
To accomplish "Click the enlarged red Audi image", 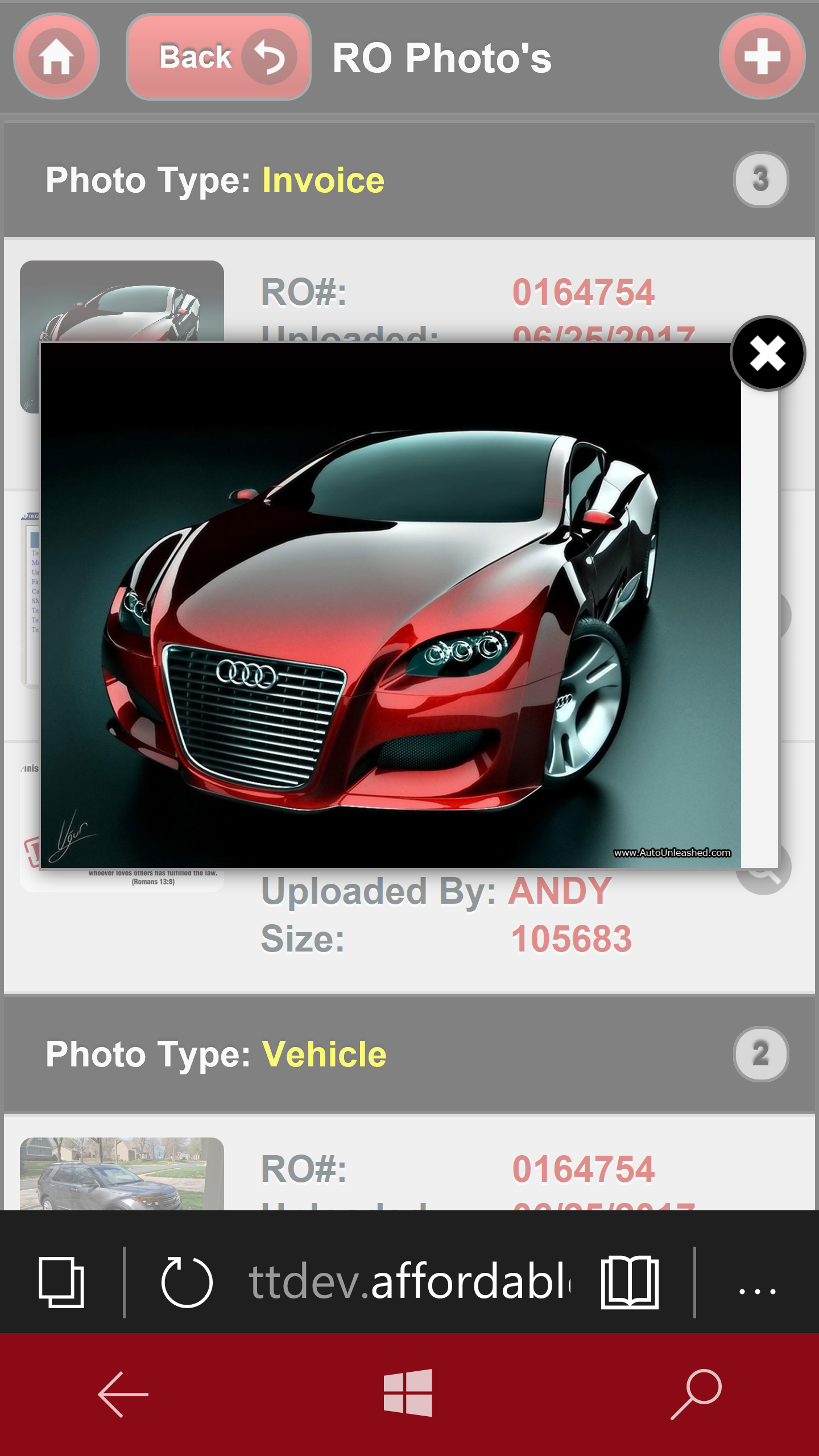I will pos(391,605).
